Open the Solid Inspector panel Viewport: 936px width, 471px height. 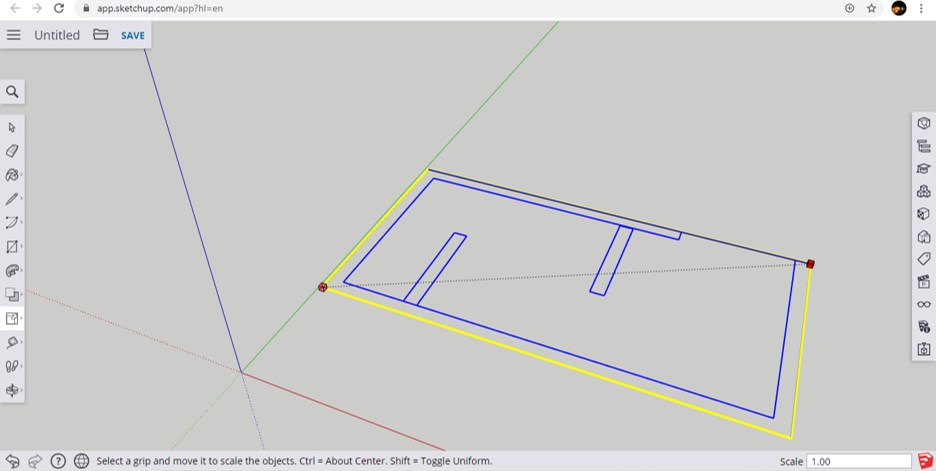point(923,349)
